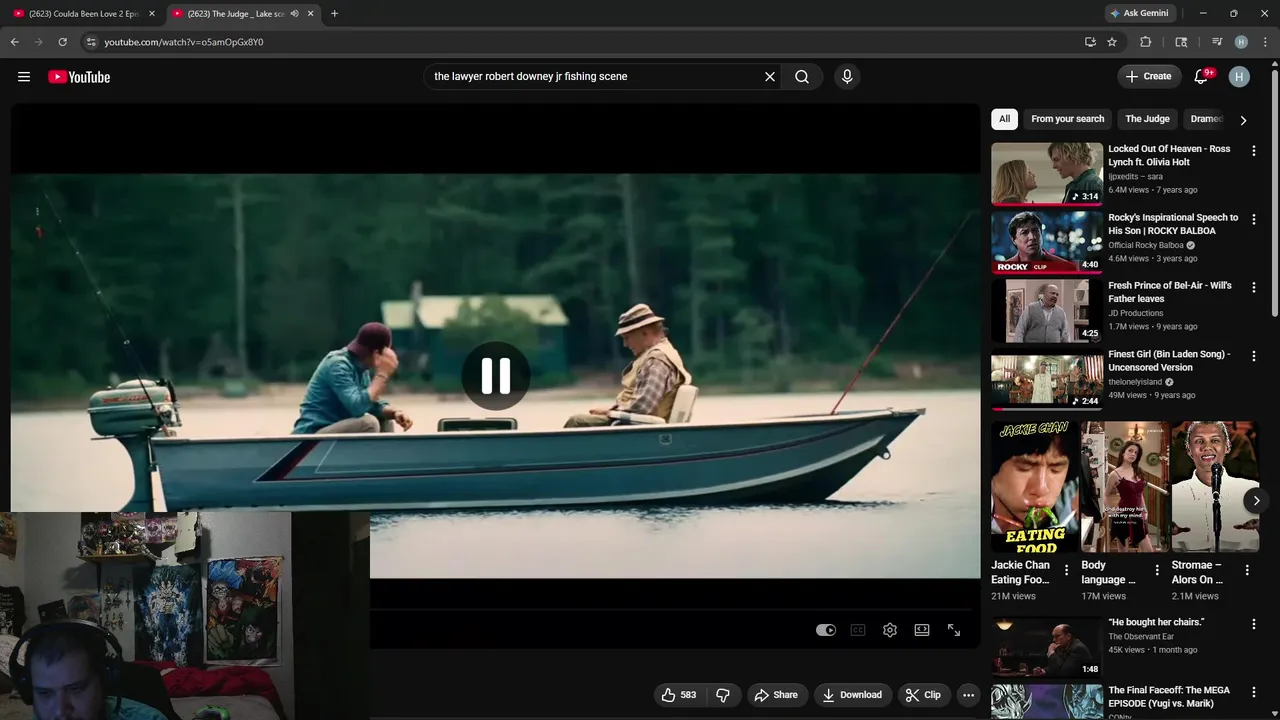Image resolution: width=1280 pixels, height=720 pixels.
Task: Download the video
Action: (x=852, y=695)
